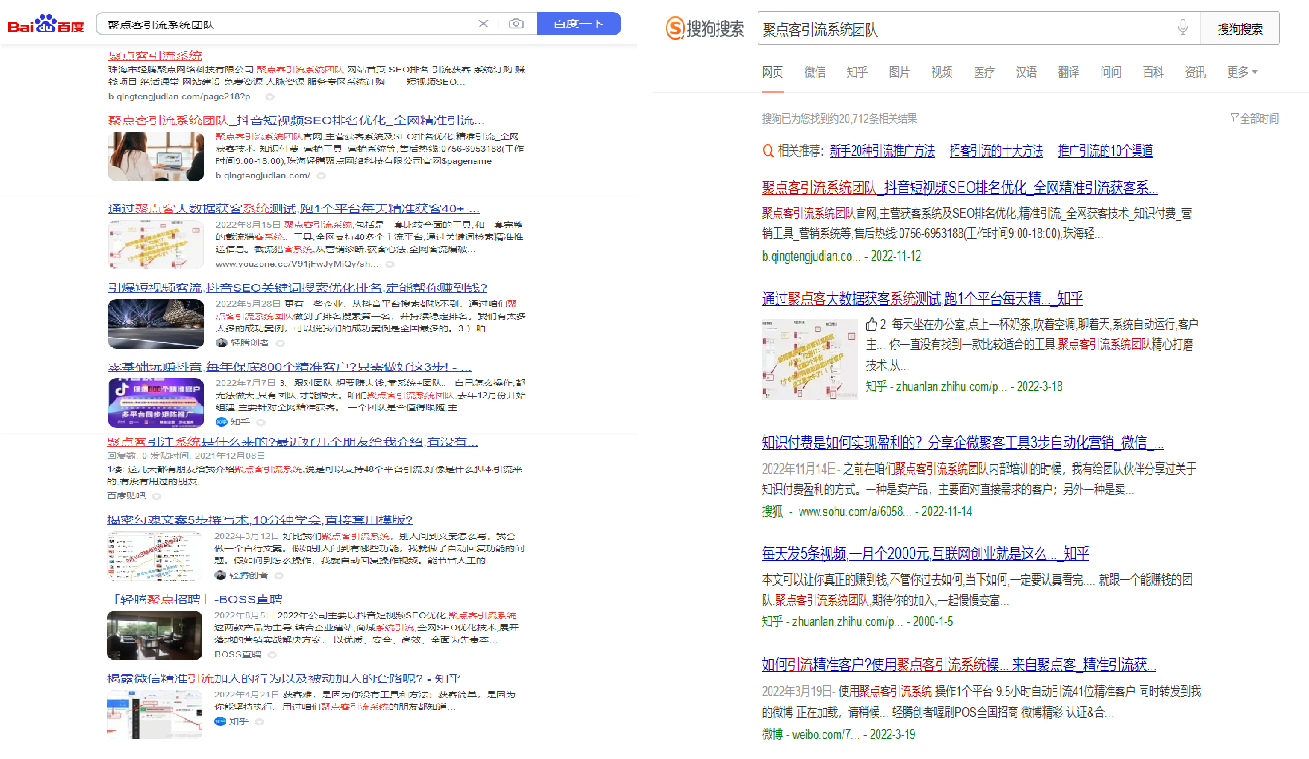Open 全部时间 time filter
This screenshot has width=1309, height=759.
point(1255,119)
